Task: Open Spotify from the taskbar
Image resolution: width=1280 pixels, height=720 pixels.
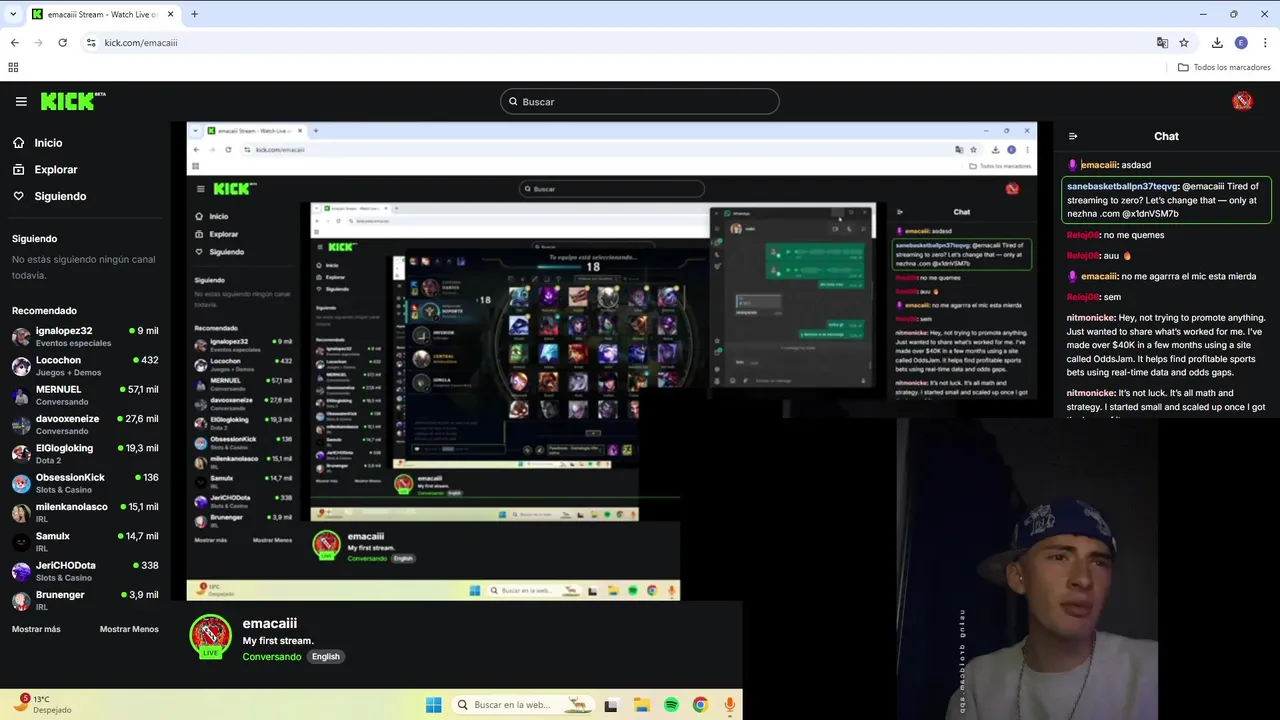Action: tap(671, 705)
